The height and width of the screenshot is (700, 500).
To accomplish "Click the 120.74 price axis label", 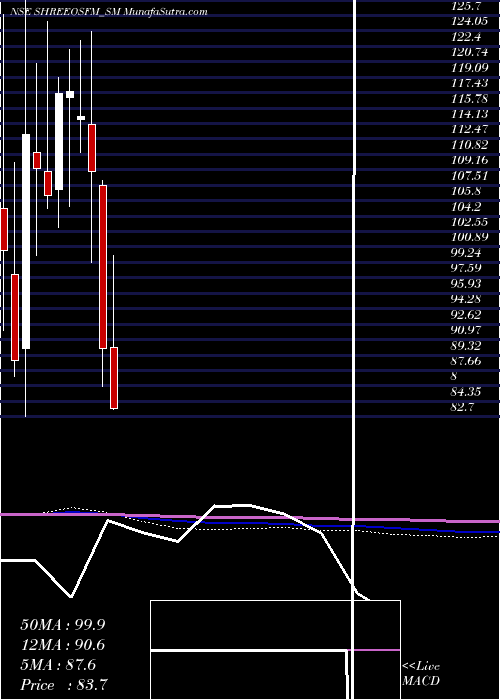I will coord(470,52).
